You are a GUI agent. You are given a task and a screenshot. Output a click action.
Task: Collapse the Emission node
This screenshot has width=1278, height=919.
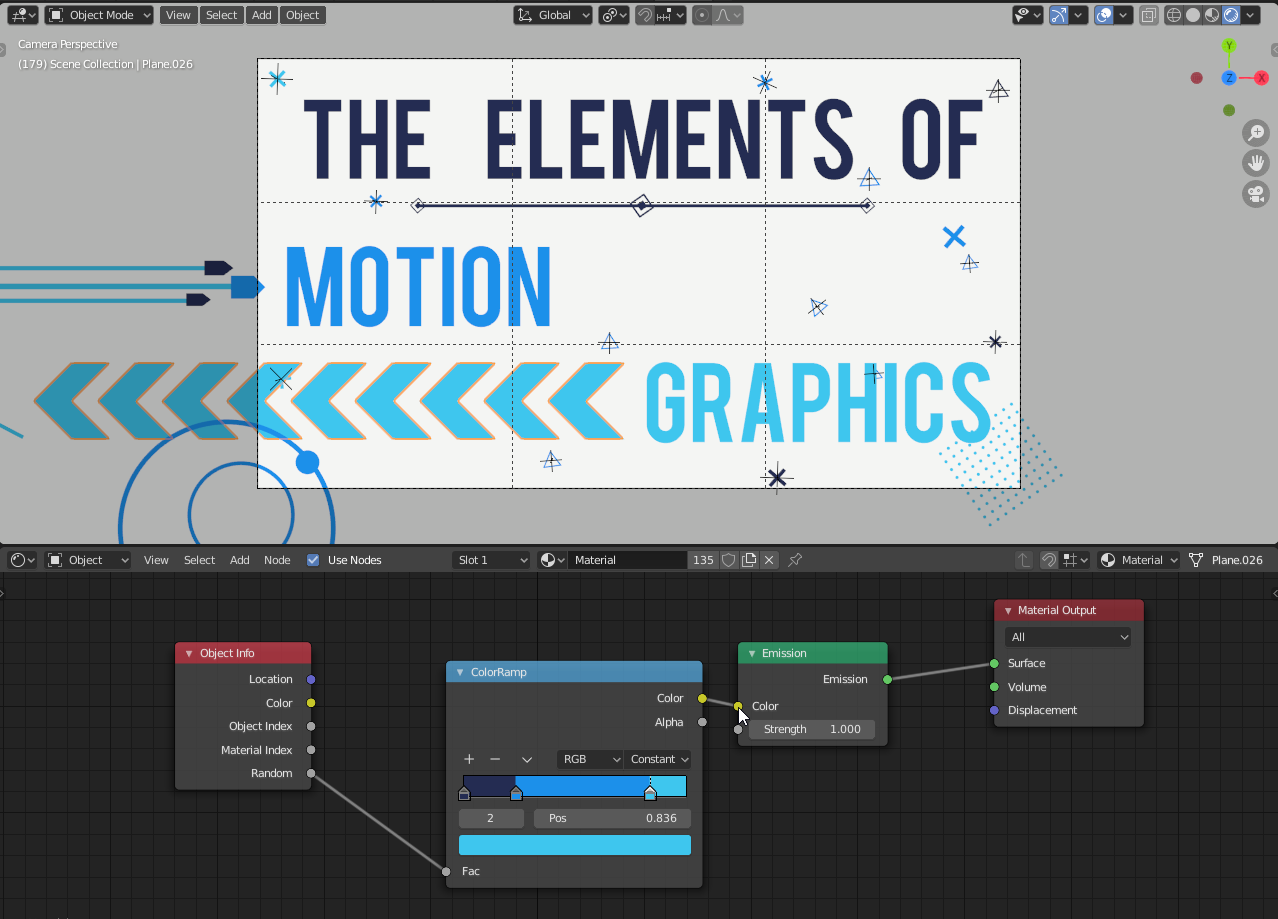click(x=752, y=653)
